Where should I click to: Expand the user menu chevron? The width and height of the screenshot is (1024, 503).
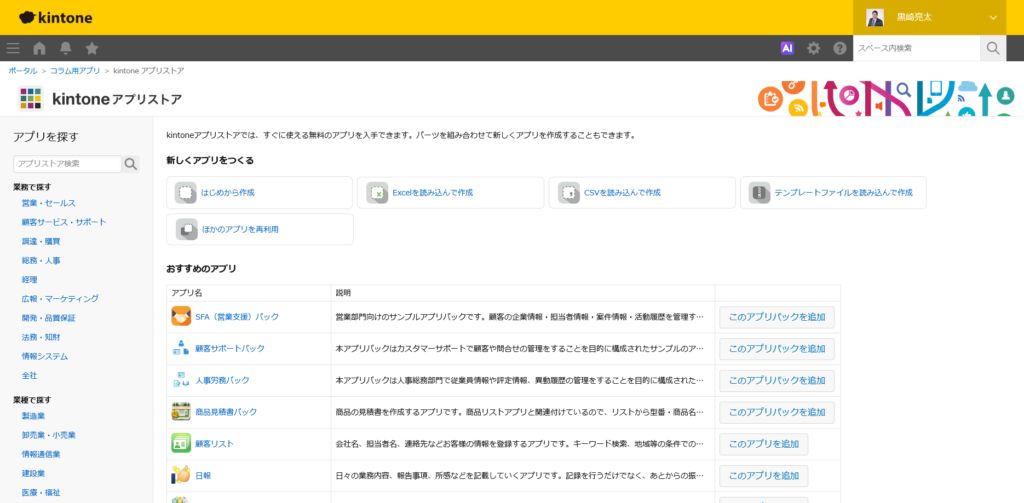(x=993, y=18)
